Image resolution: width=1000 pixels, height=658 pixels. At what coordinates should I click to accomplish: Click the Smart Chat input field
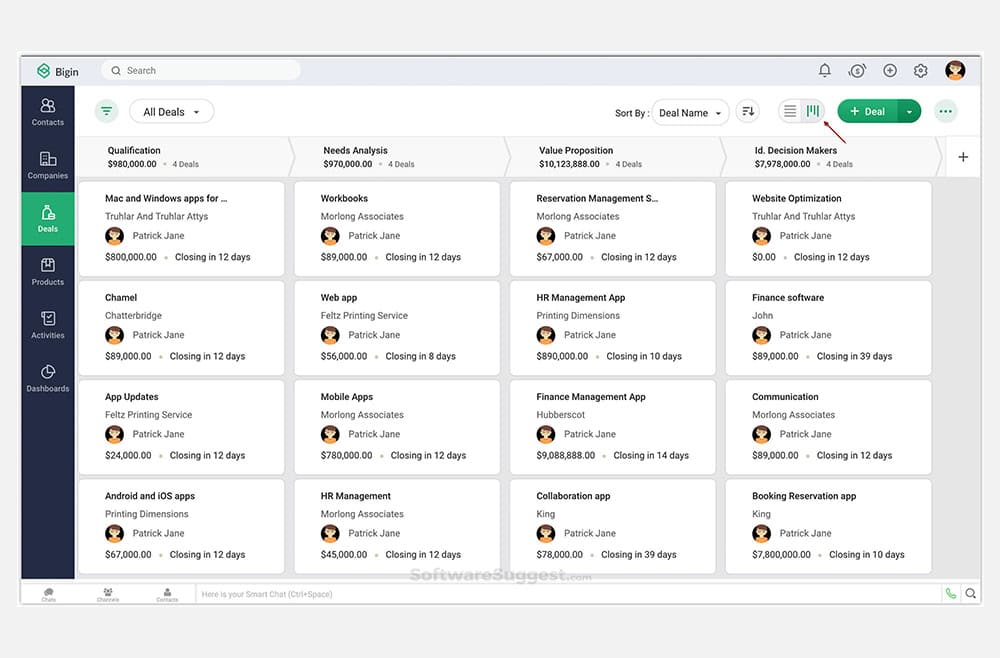point(568,594)
